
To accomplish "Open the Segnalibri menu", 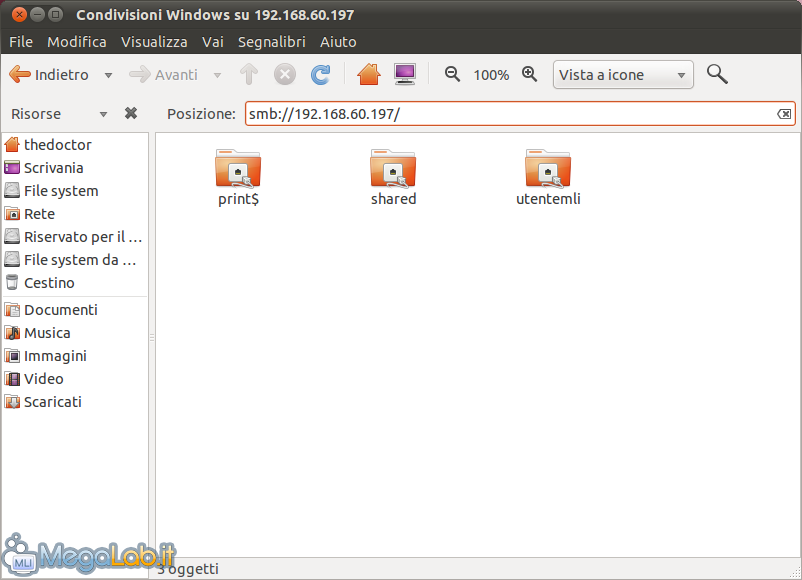I will 272,42.
